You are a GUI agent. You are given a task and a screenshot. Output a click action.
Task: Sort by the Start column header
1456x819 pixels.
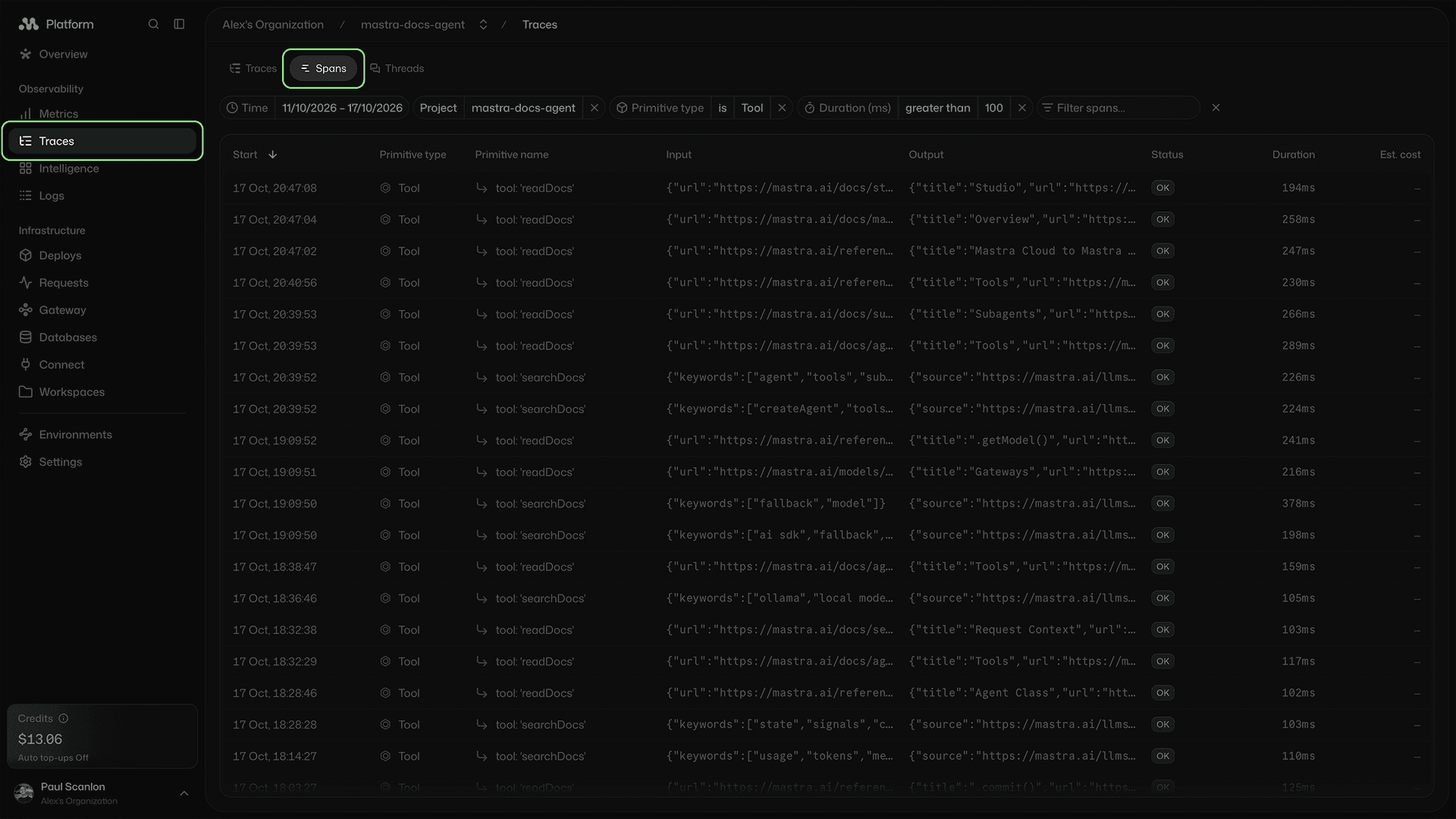point(255,155)
